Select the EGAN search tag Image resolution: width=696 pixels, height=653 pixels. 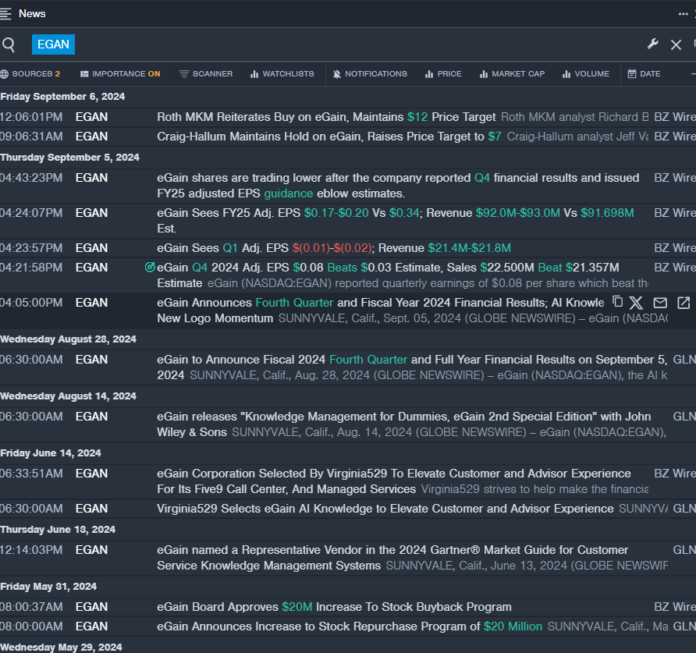click(x=53, y=44)
